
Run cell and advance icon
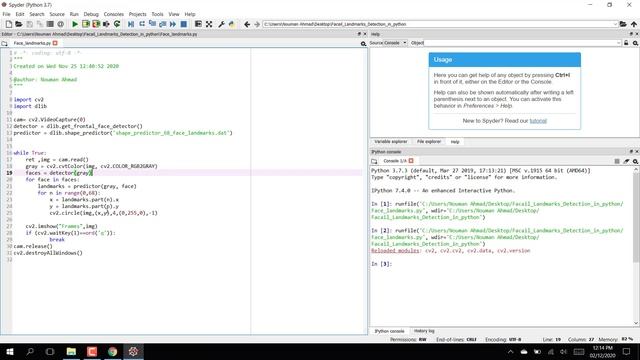click(96, 24)
